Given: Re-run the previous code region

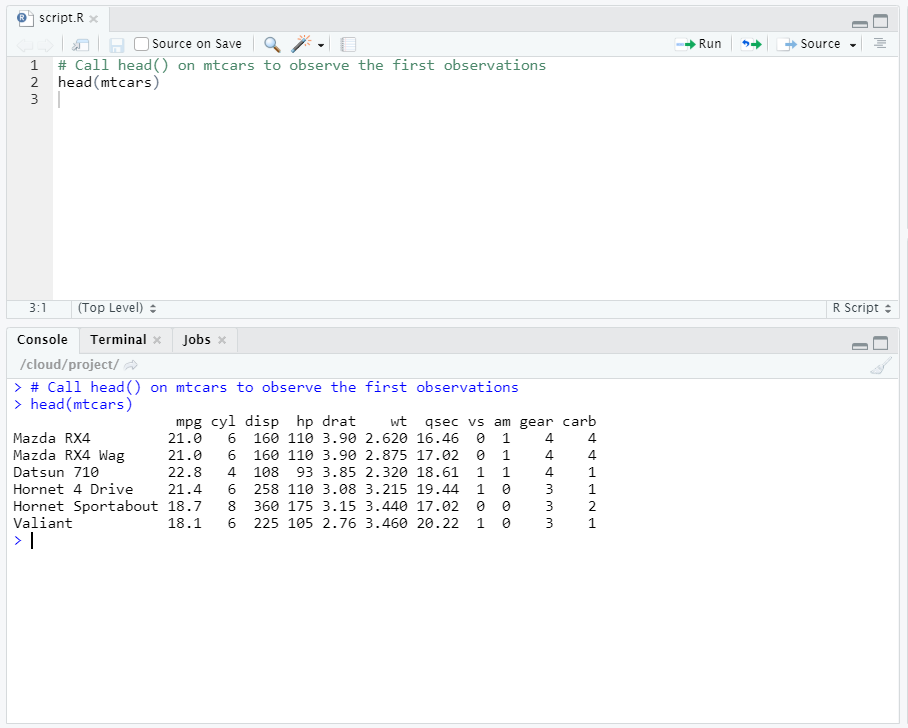Looking at the screenshot, I should click(x=751, y=44).
